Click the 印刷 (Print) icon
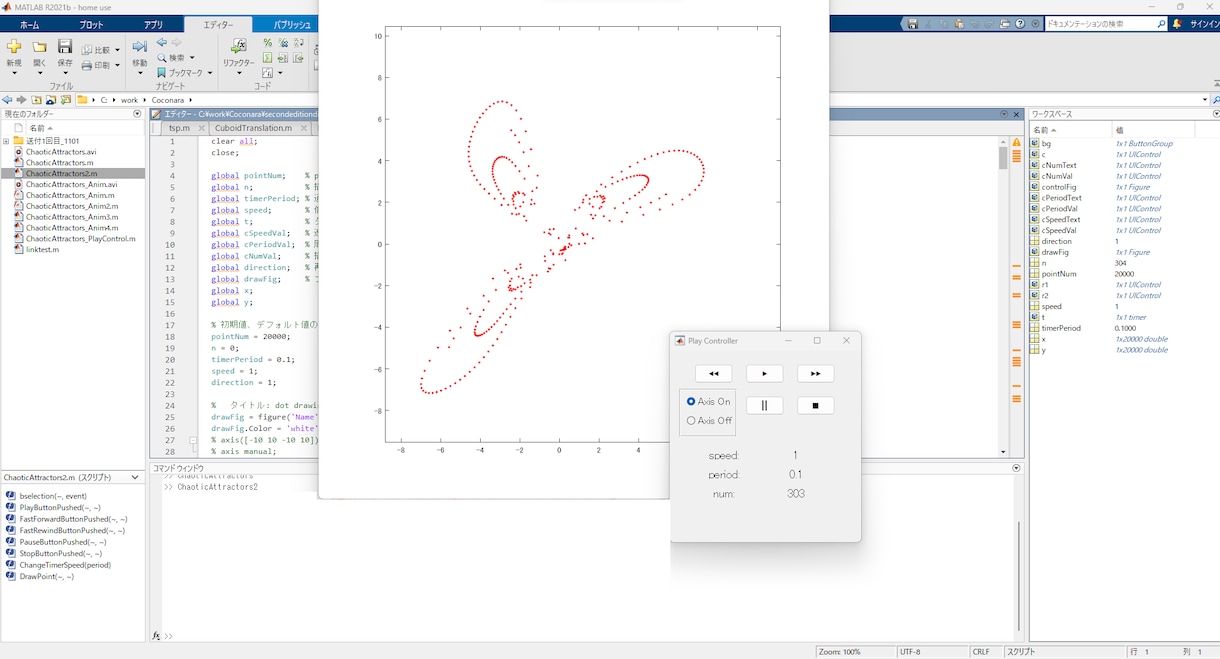 point(87,65)
